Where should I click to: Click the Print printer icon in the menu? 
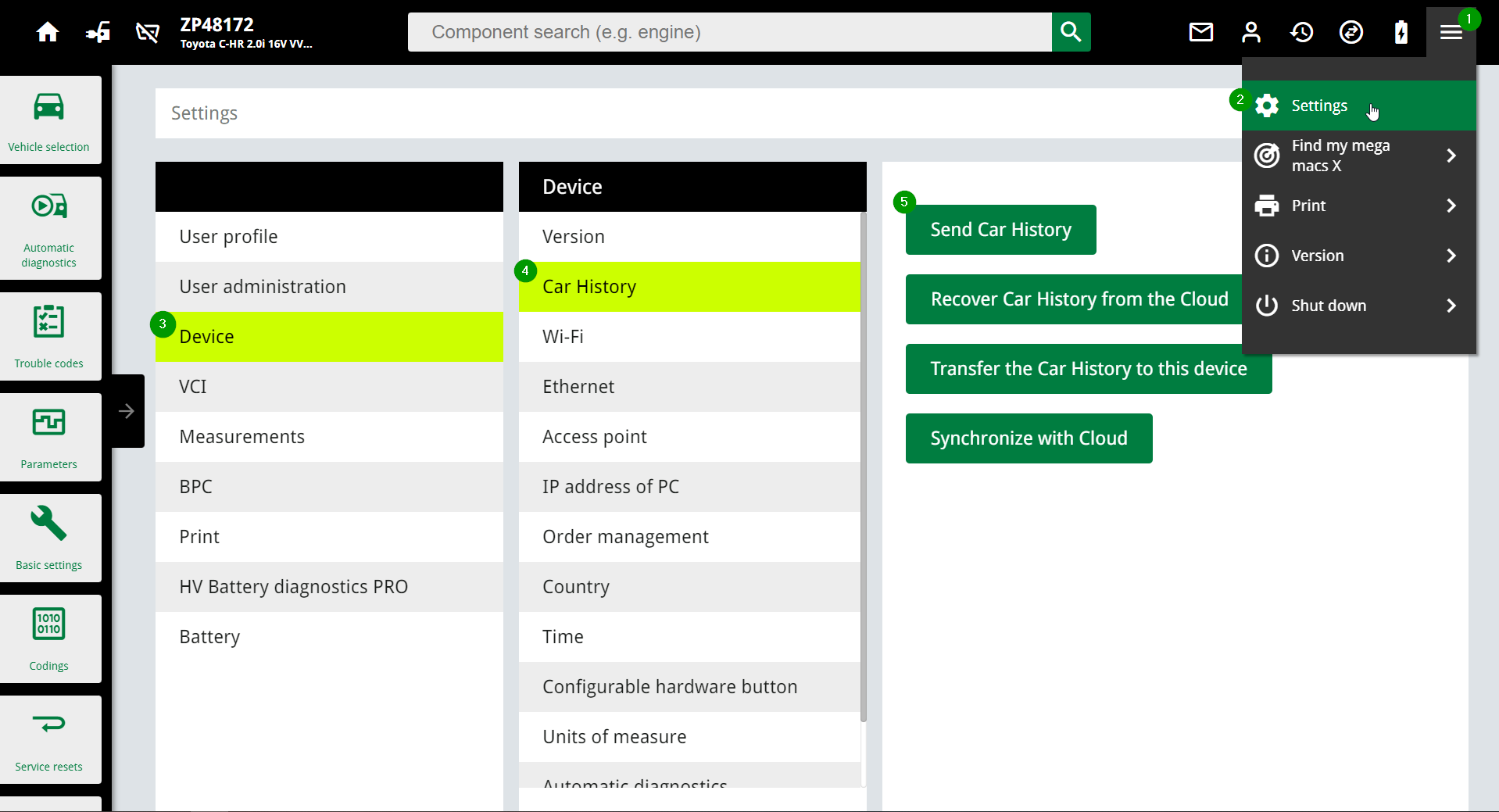point(1267,206)
